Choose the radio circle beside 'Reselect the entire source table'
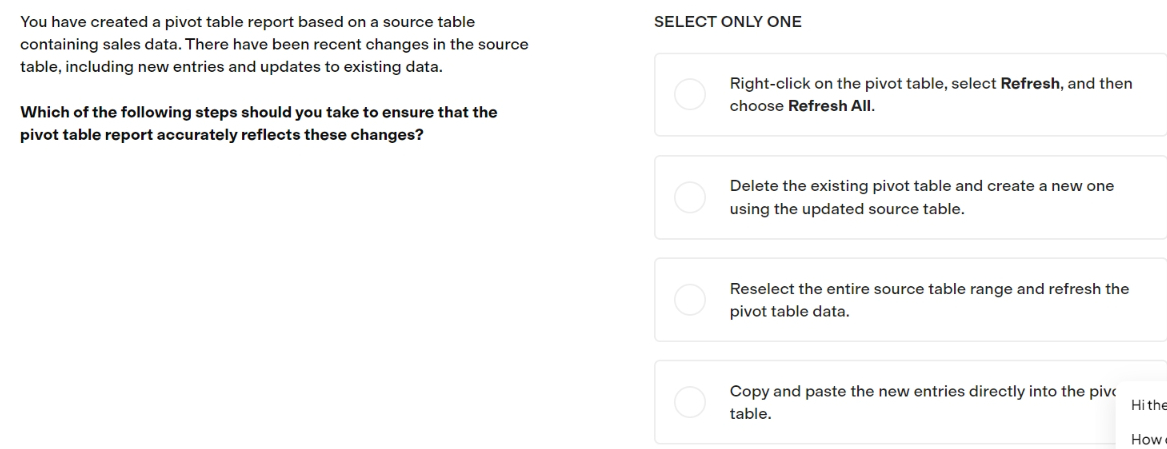Screen dimensions: 1167x449 click(x=690, y=299)
